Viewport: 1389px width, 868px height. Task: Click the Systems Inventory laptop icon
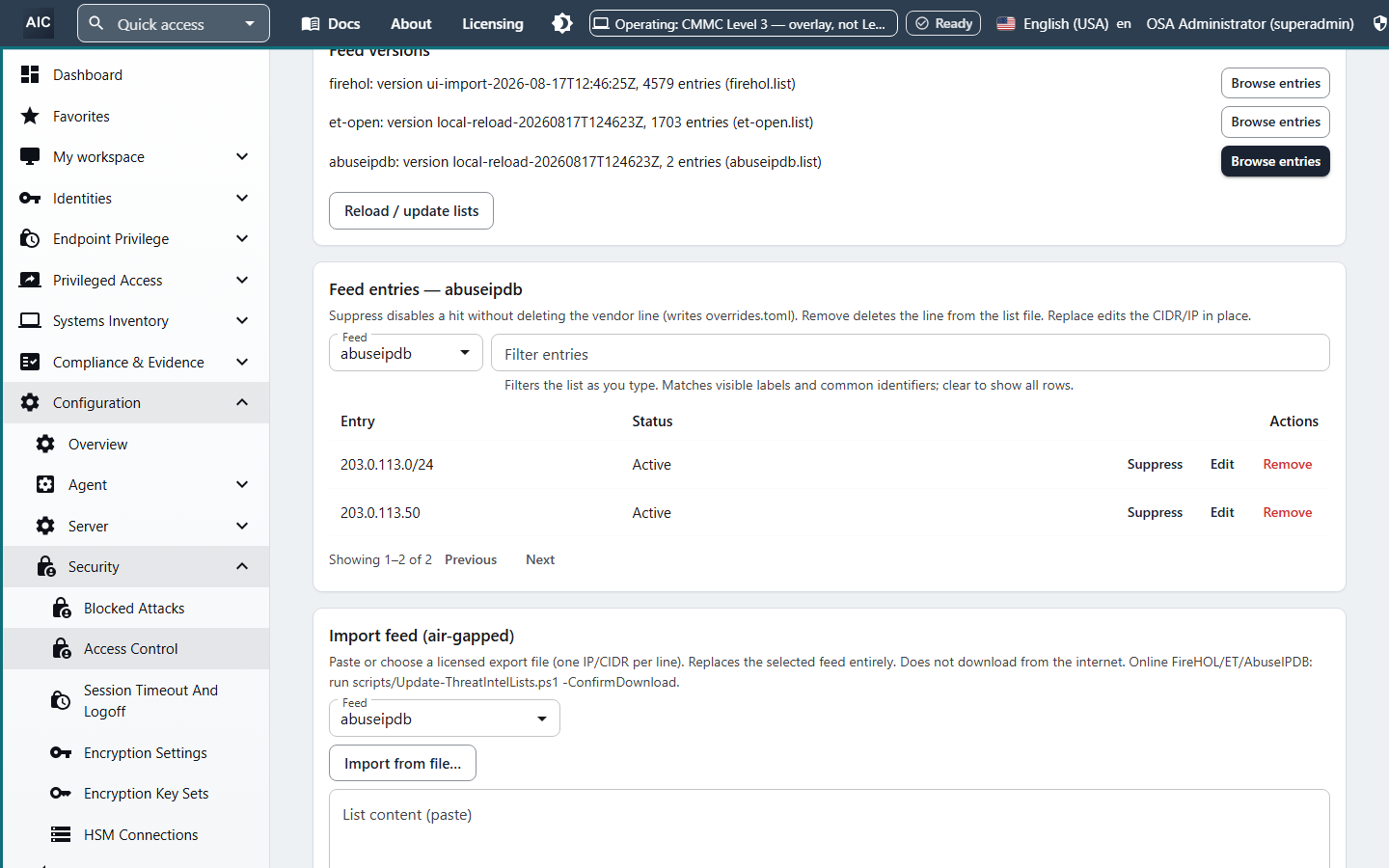(x=30, y=320)
